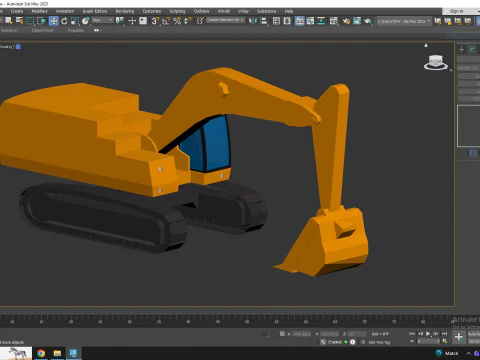Click the Go to End playback button
The width and height of the screenshot is (480, 360).
(444, 334)
